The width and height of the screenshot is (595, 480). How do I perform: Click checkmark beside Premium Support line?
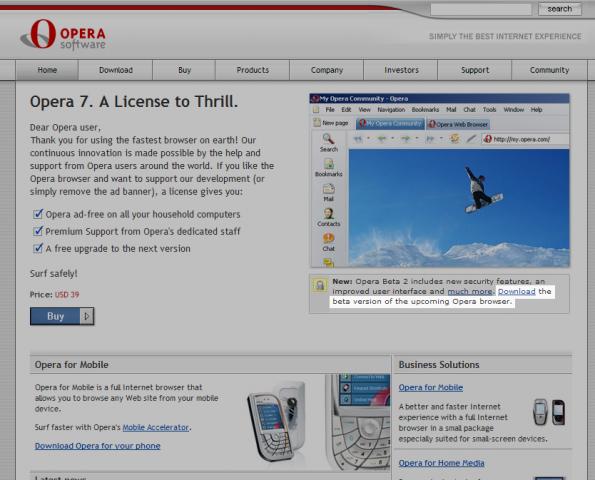(x=38, y=231)
